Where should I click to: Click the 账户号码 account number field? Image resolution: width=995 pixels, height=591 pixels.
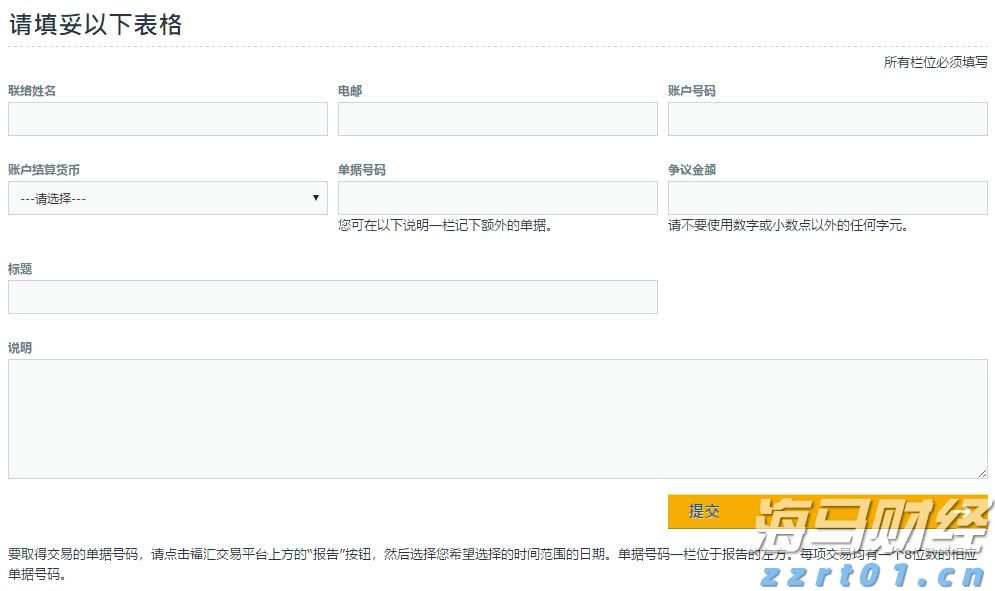(x=826, y=119)
